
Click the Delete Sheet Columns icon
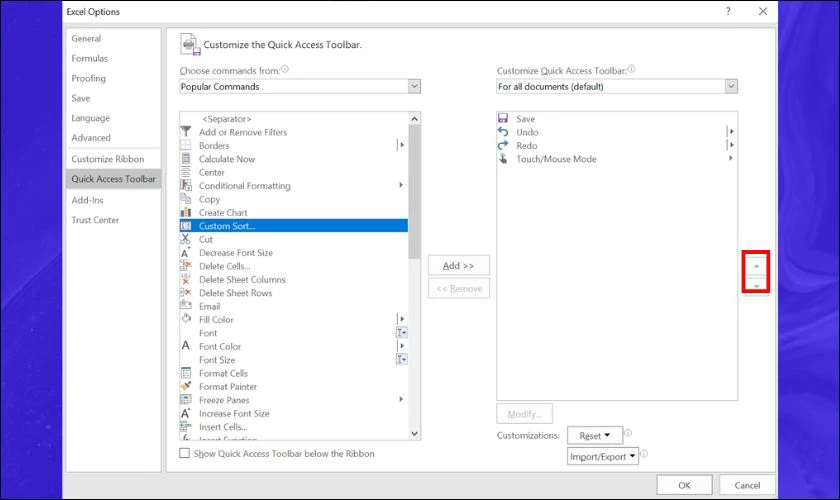click(186, 279)
